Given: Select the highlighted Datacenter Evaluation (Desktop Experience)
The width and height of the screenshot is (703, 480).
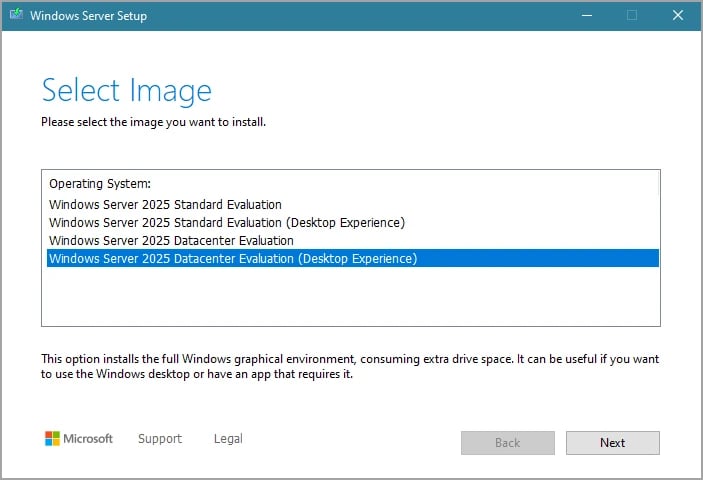Looking at the screenshot, I should click(232, 259).
